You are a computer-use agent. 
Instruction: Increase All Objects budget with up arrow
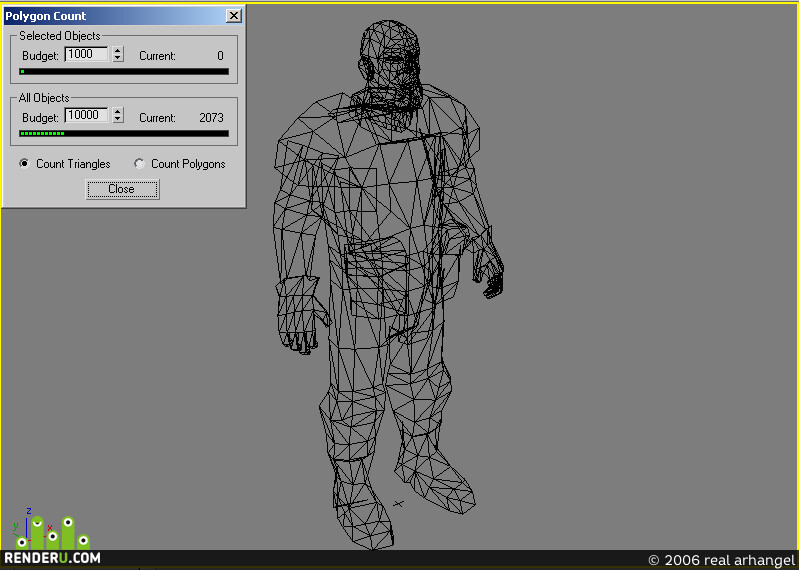(118, 112)
